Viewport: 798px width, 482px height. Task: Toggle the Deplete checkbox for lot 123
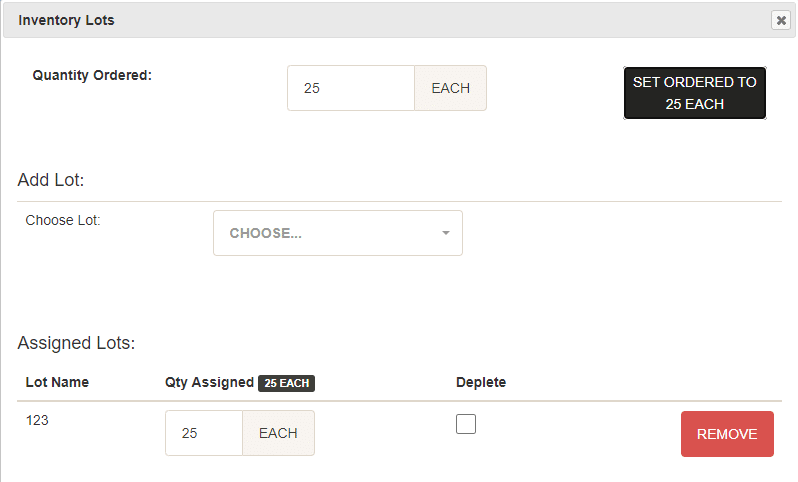coord(466,424)
